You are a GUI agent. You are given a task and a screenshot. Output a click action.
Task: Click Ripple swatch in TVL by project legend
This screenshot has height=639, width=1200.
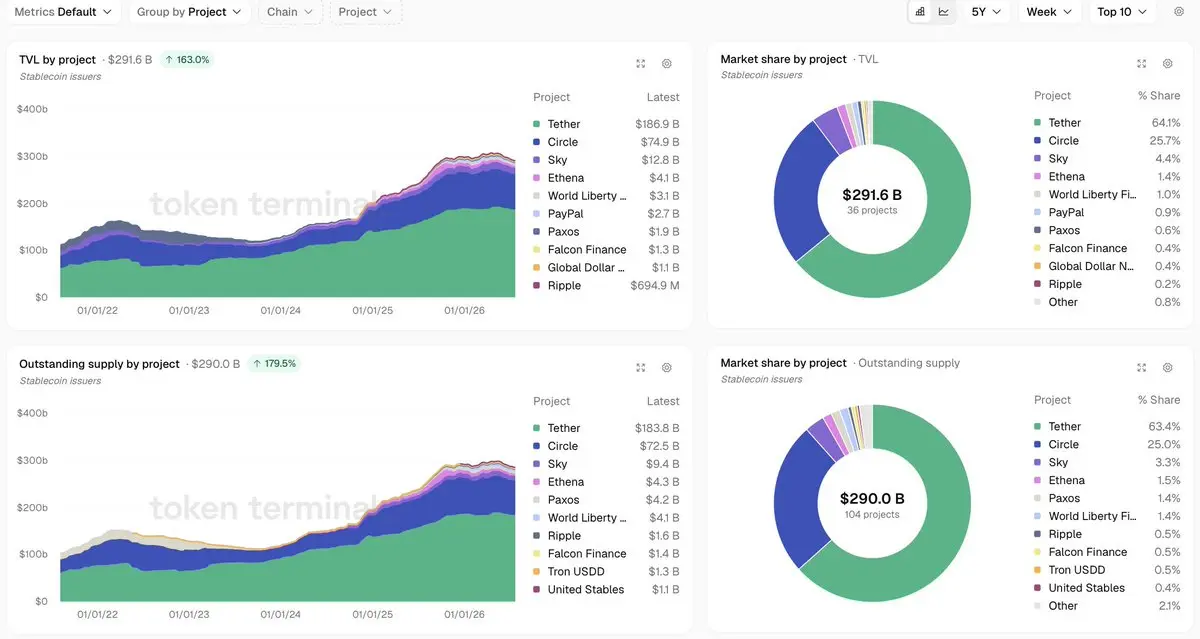point(537,286)
